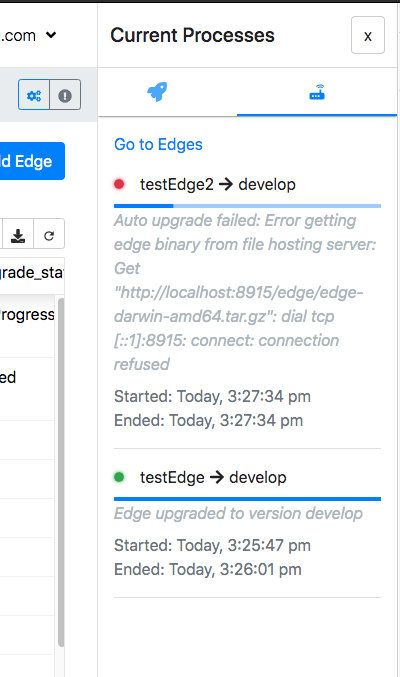Refresh the table with the reload icon
The height and width of the screenshot is (677, 400).
49,236
